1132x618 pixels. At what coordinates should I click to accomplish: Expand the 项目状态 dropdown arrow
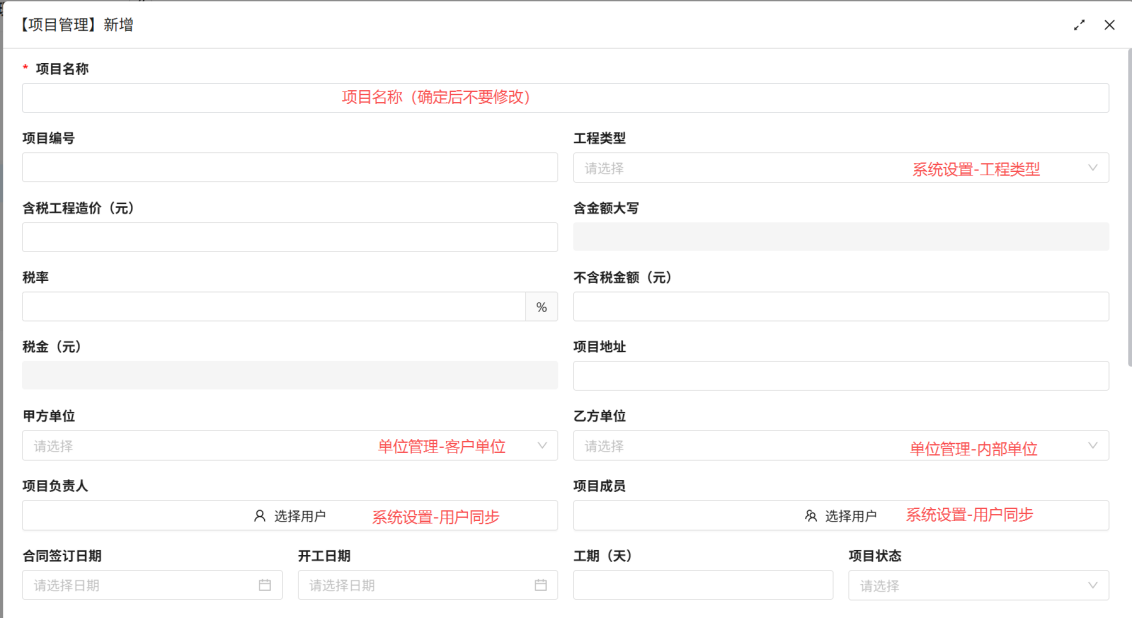(1093, 585)
